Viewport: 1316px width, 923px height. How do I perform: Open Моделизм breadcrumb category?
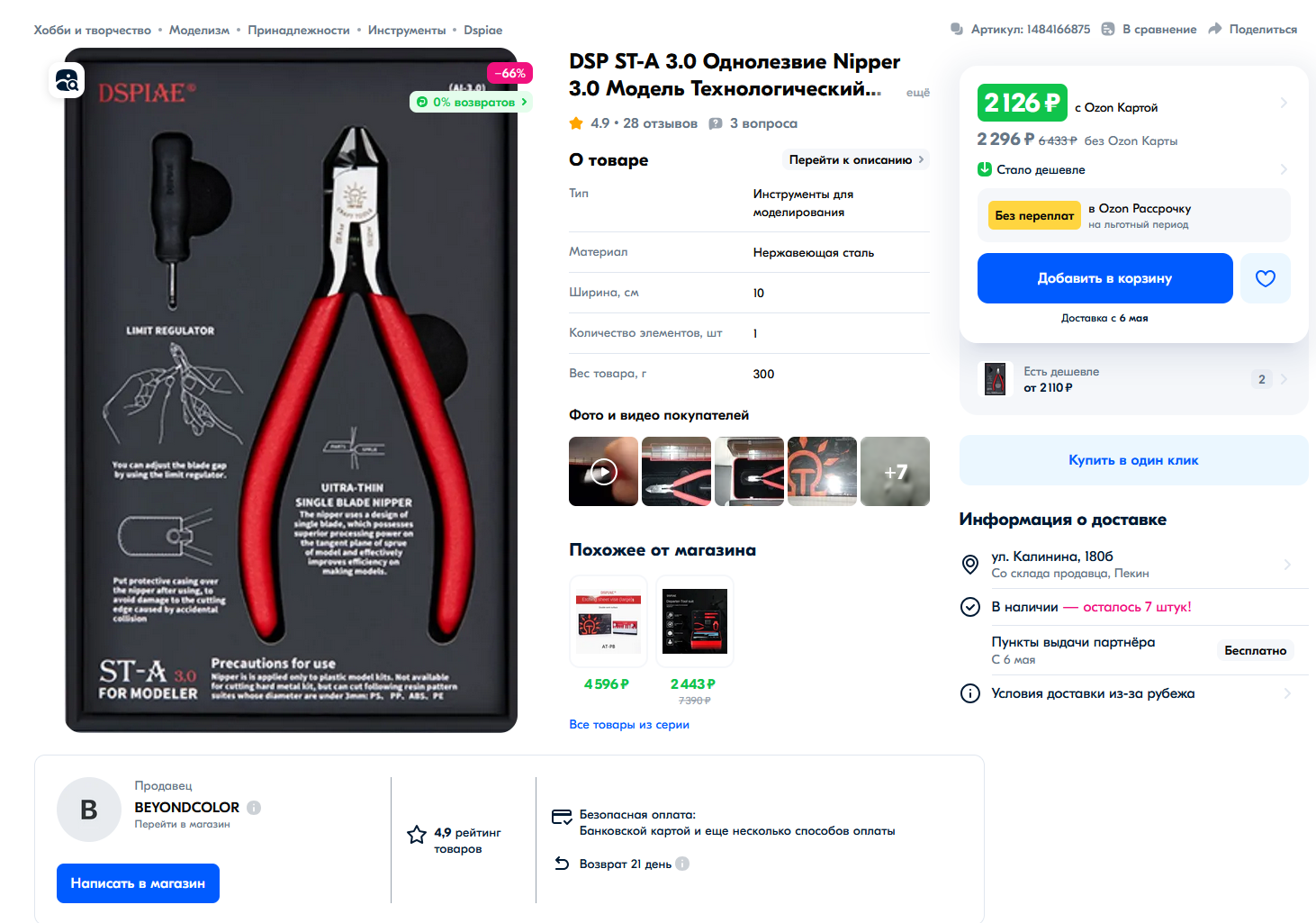(x=199, y=30)
